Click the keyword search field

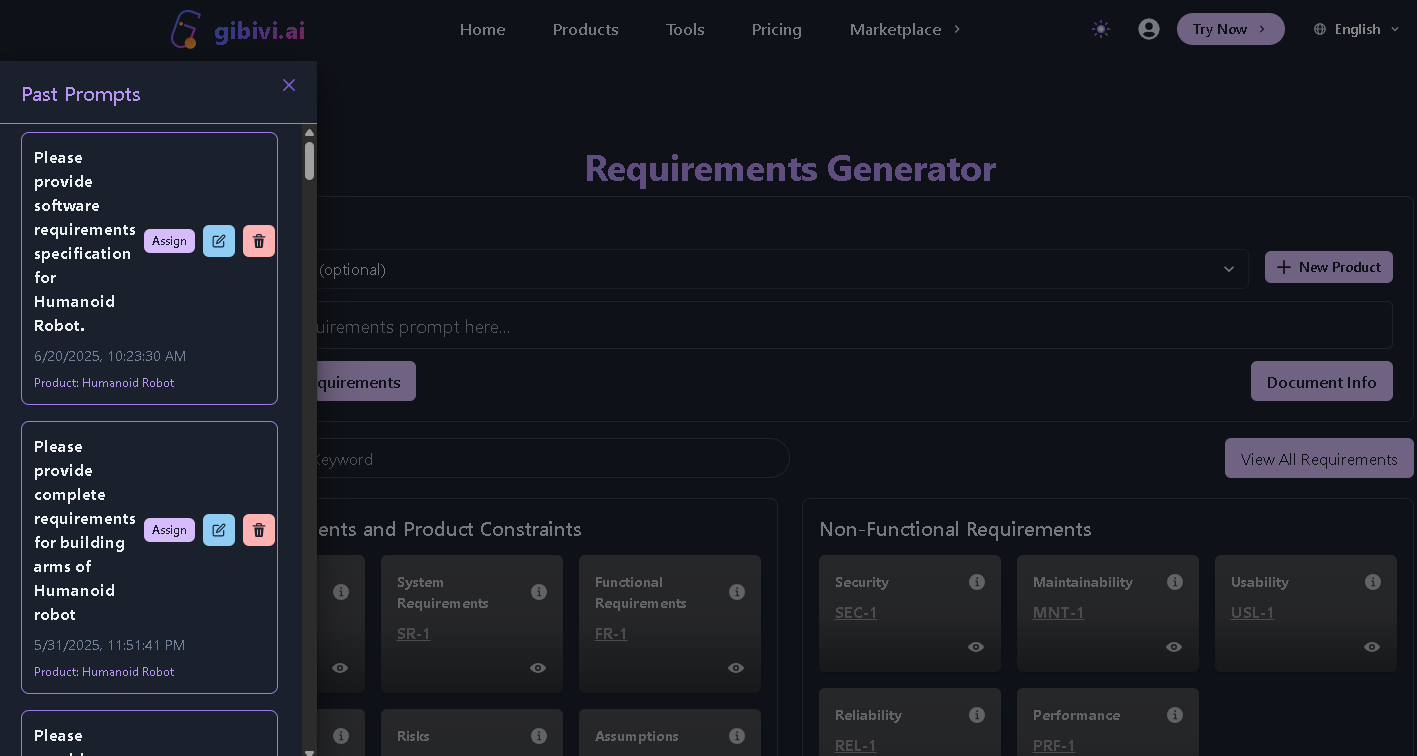[553, 458]
